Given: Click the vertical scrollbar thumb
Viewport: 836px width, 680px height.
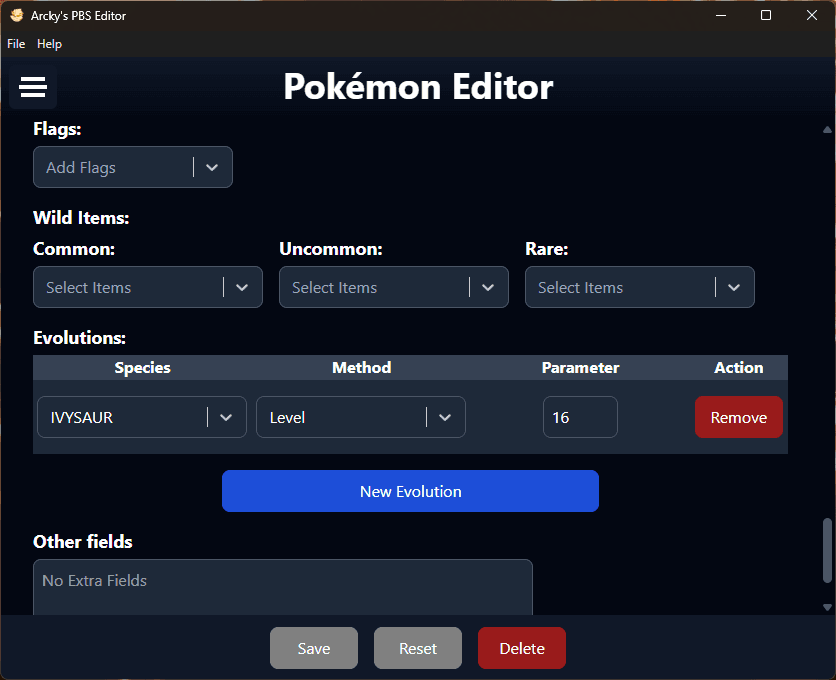Looking at the screenshot, I should pos(827,550).
